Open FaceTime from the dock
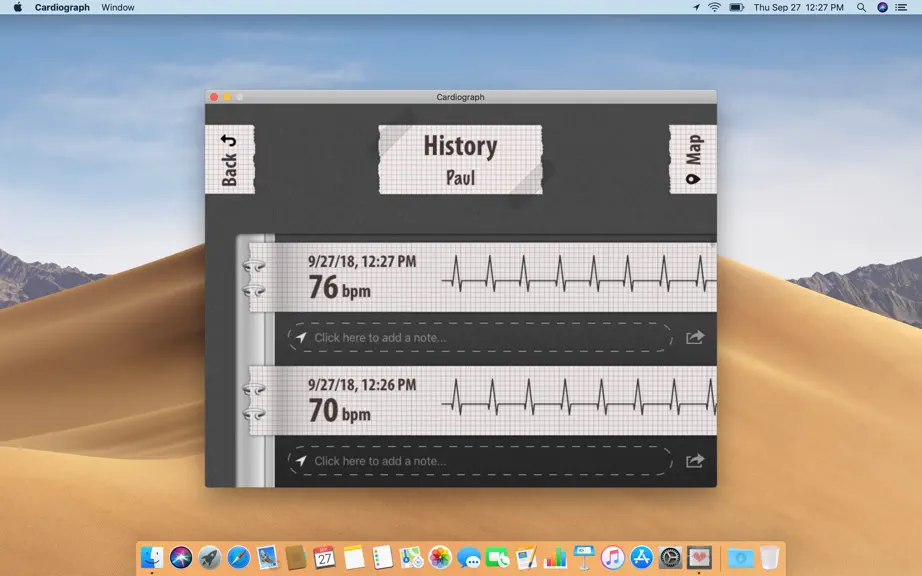Viewport: 922px width, 576px height. [x=497, y=557]
